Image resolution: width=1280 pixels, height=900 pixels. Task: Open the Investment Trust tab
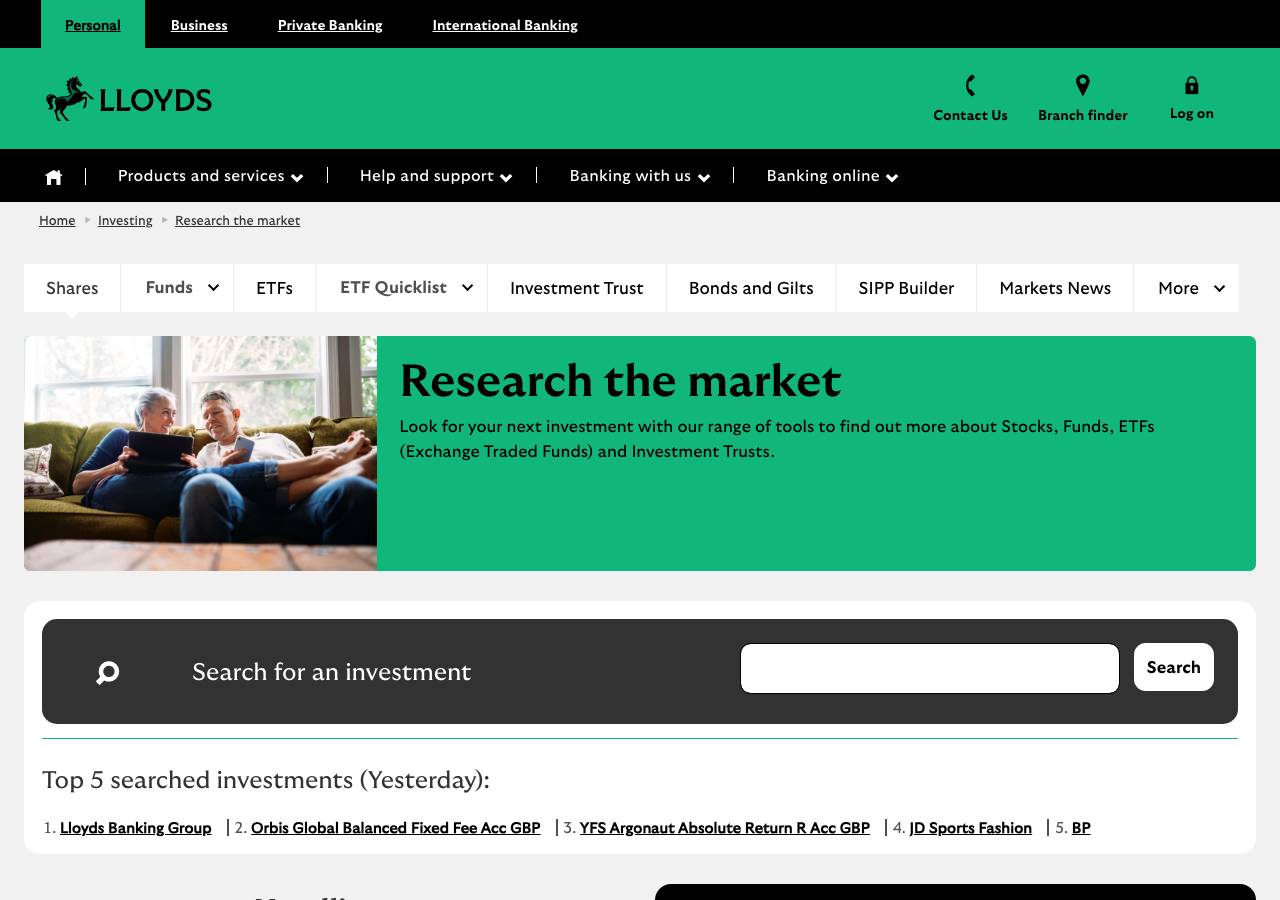[577, 288]
